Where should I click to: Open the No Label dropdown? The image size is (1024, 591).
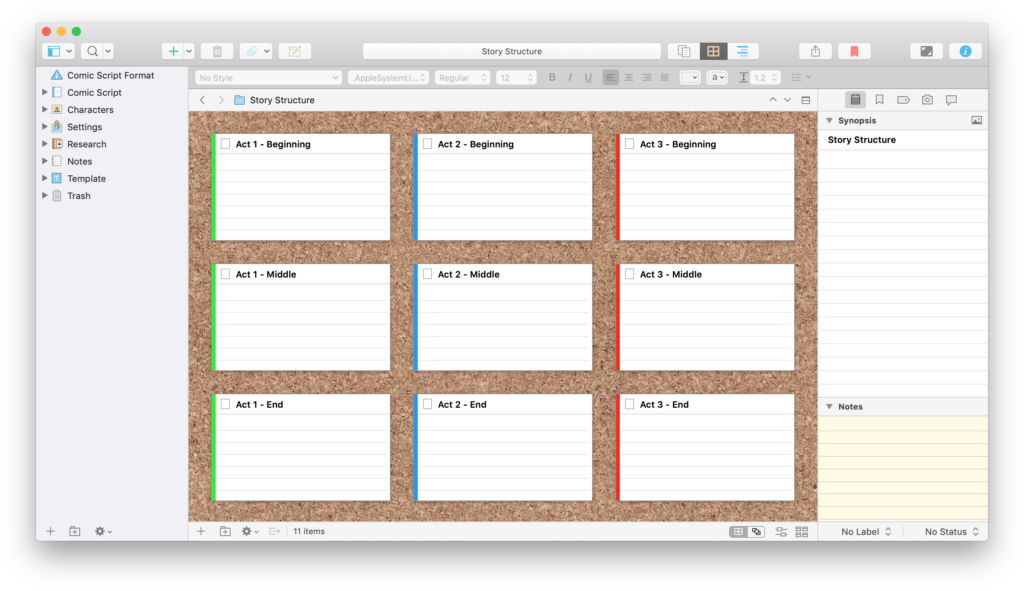866,532
